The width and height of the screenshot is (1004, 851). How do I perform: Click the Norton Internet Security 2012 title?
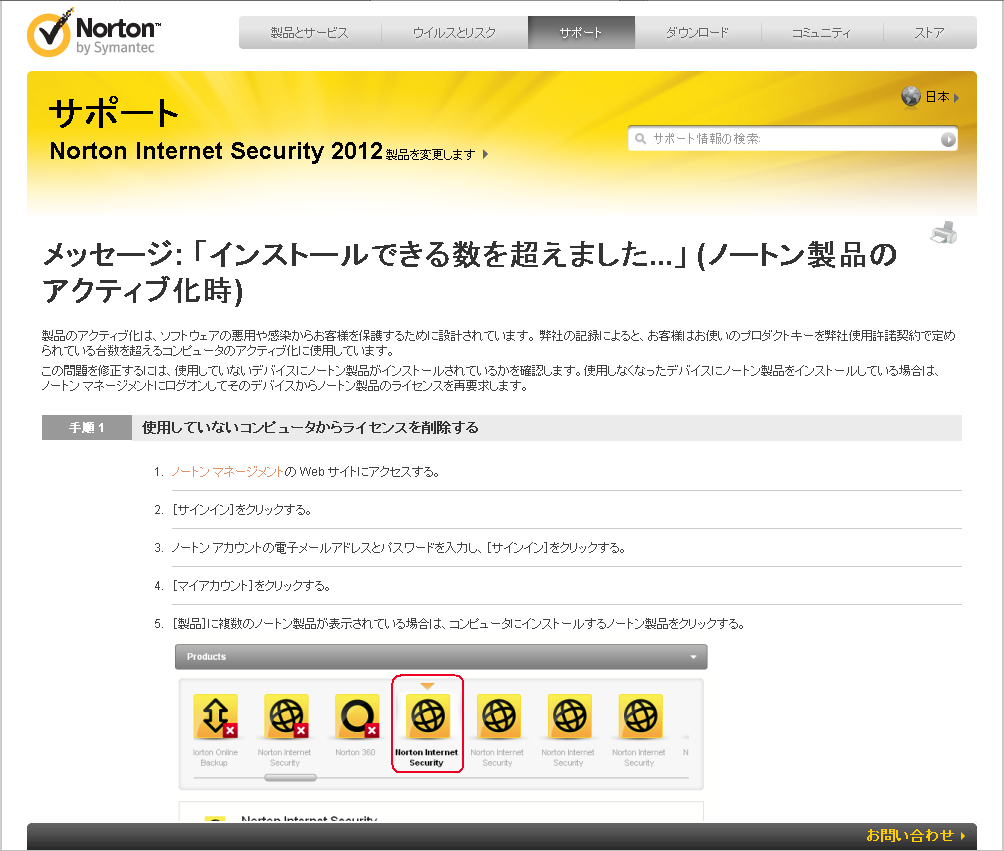216,151
